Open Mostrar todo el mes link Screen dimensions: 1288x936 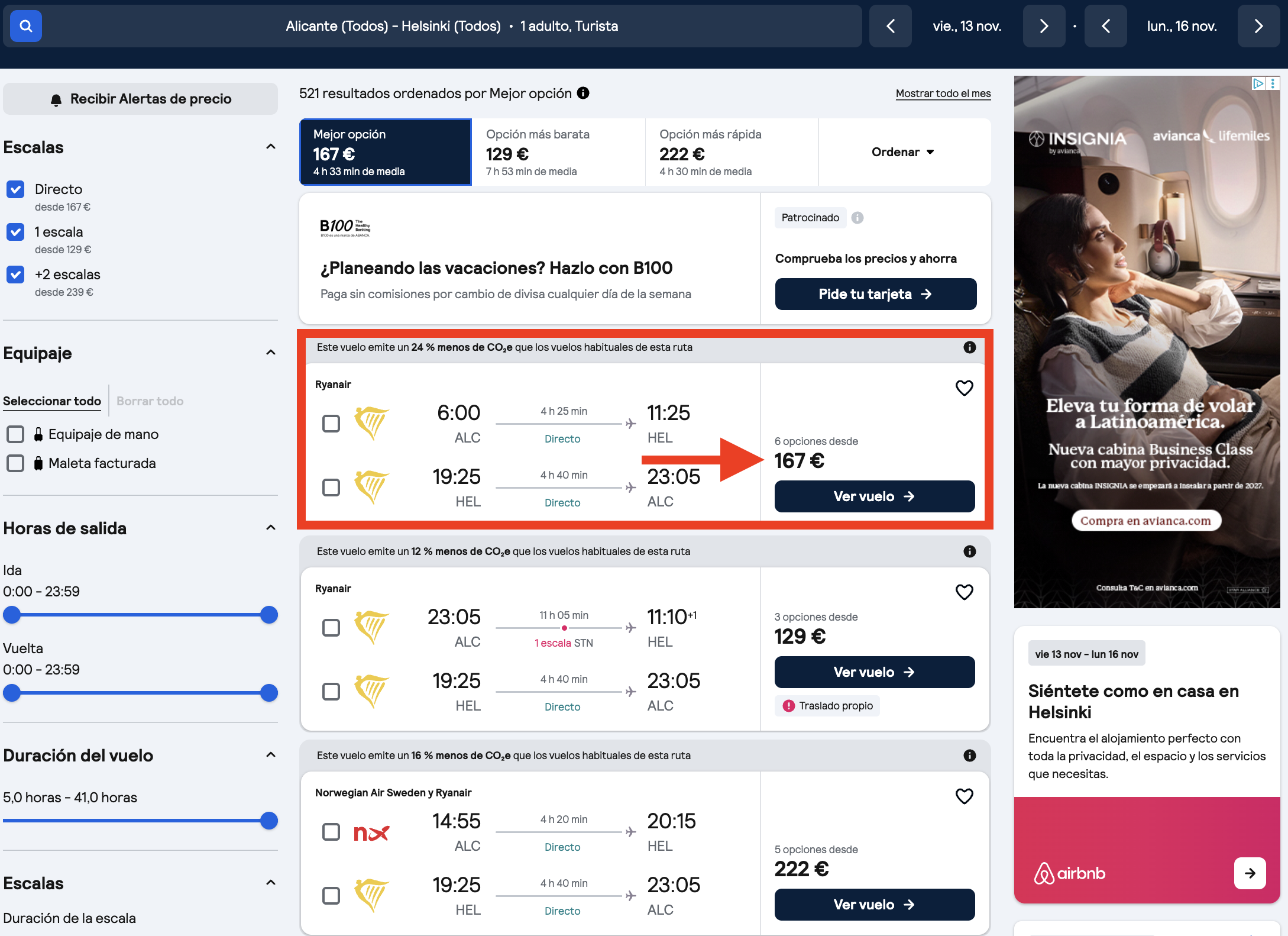(x=943, y=93)
